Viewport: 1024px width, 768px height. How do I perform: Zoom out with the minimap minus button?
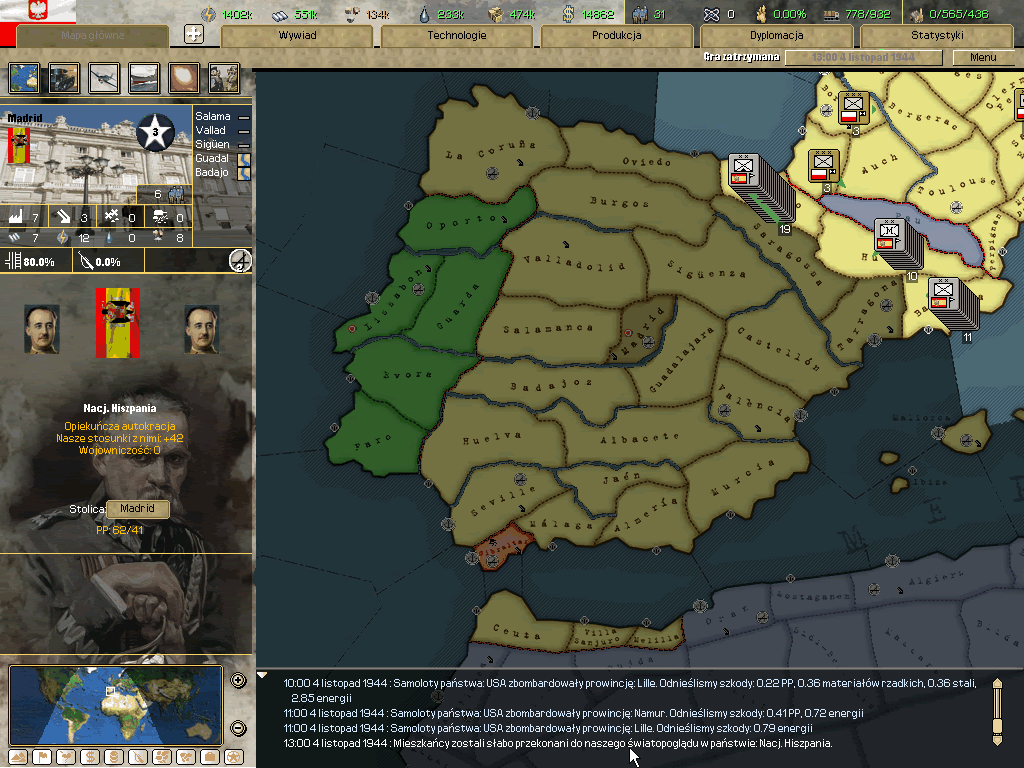point(238,728)
